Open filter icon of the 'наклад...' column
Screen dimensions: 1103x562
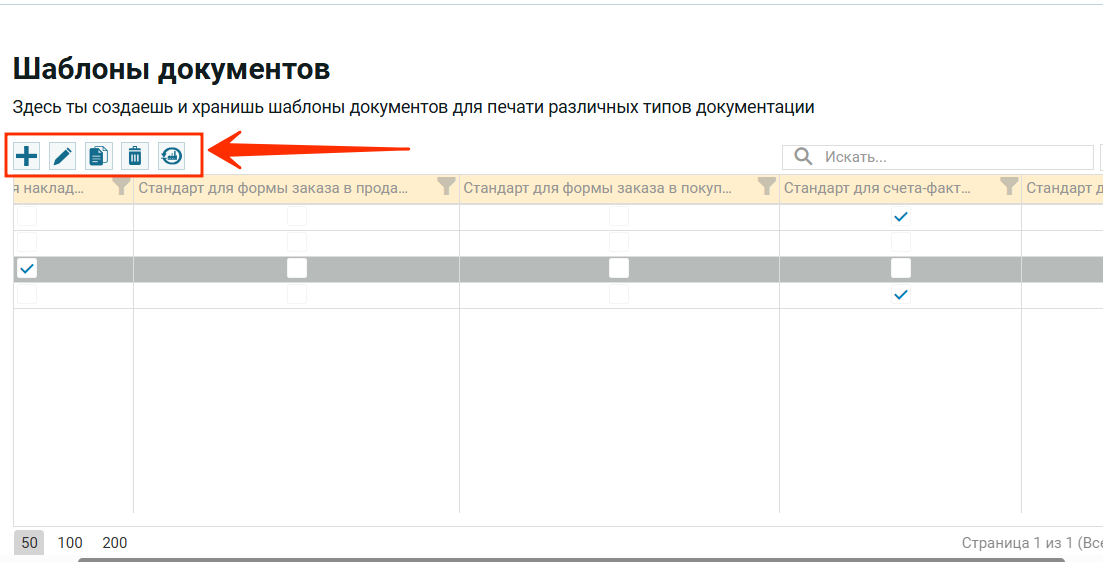121,187
